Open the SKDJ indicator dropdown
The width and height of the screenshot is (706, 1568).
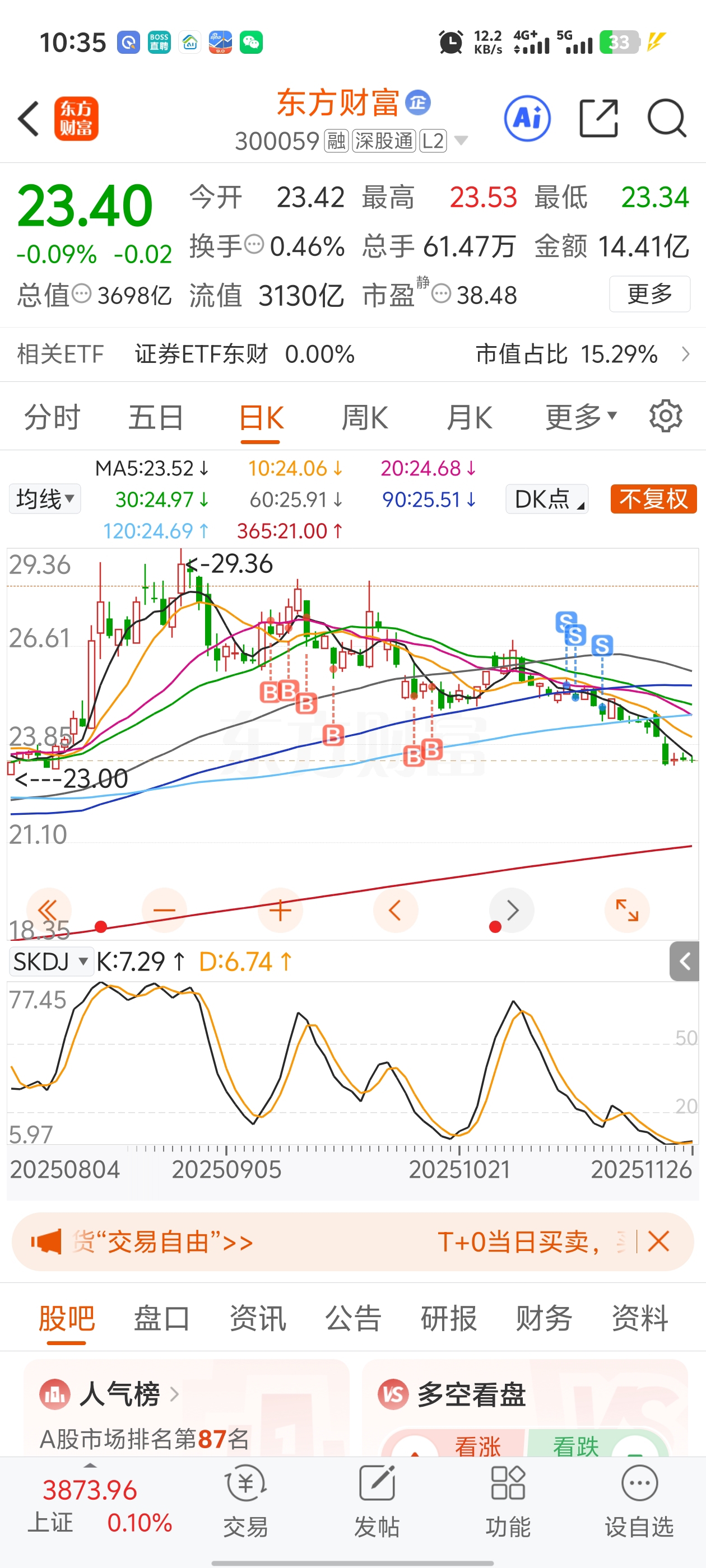click(51, 962)
